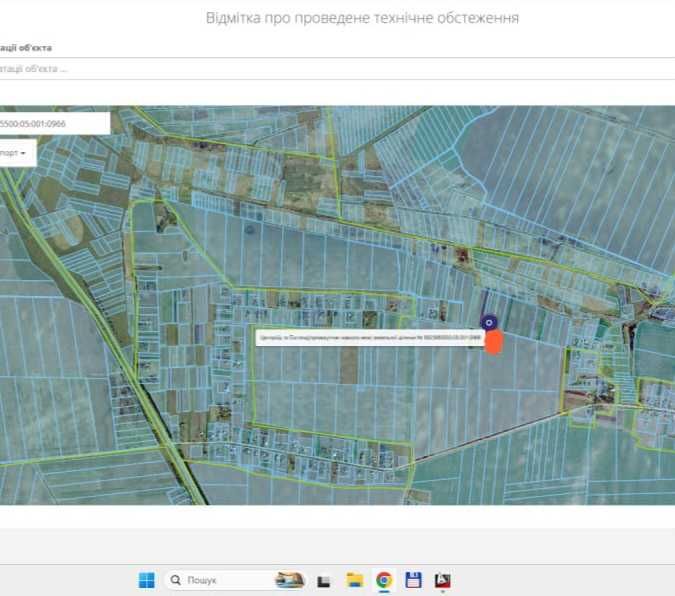Click the object location field label
The height and width of the screenshot is (596, 675).
point(26,47)
